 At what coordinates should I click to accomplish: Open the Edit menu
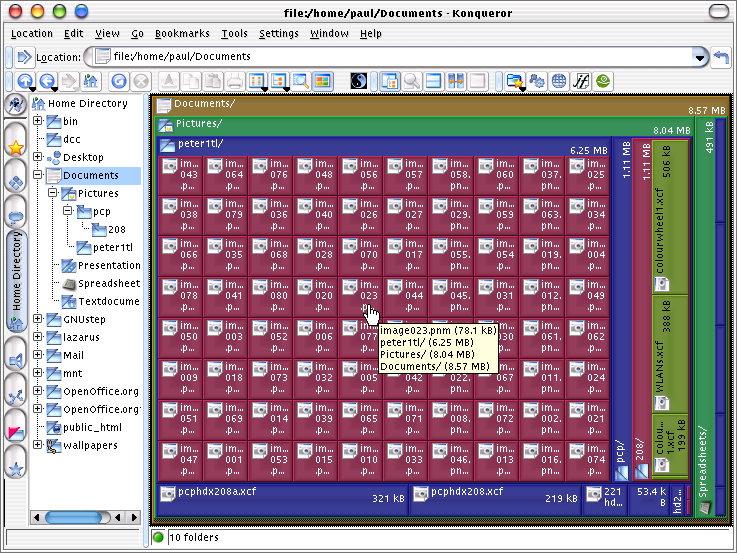coord(74,33)
